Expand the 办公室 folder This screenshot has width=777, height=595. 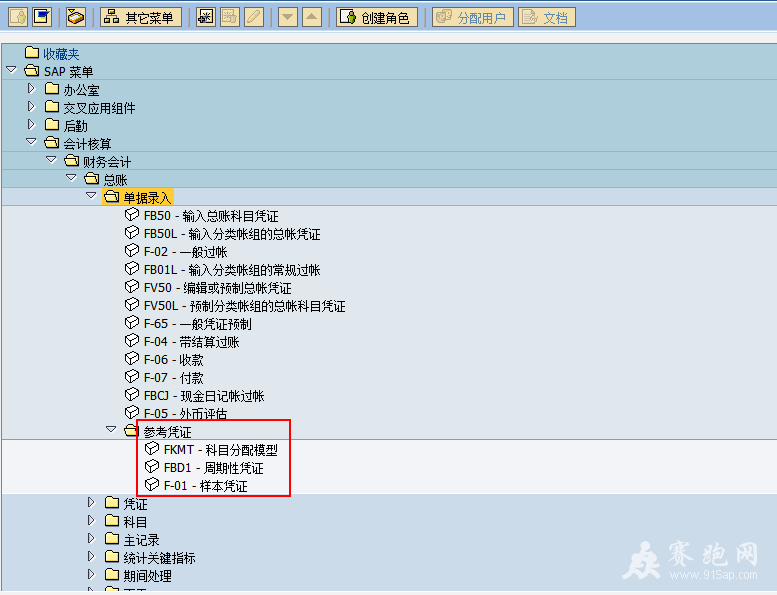31,88
